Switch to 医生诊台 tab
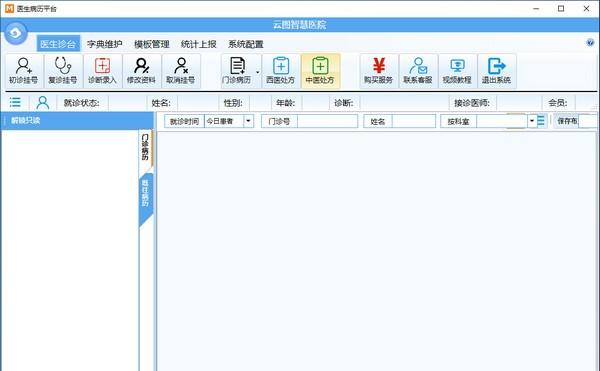The image size is (600, 371). [58, 44]
